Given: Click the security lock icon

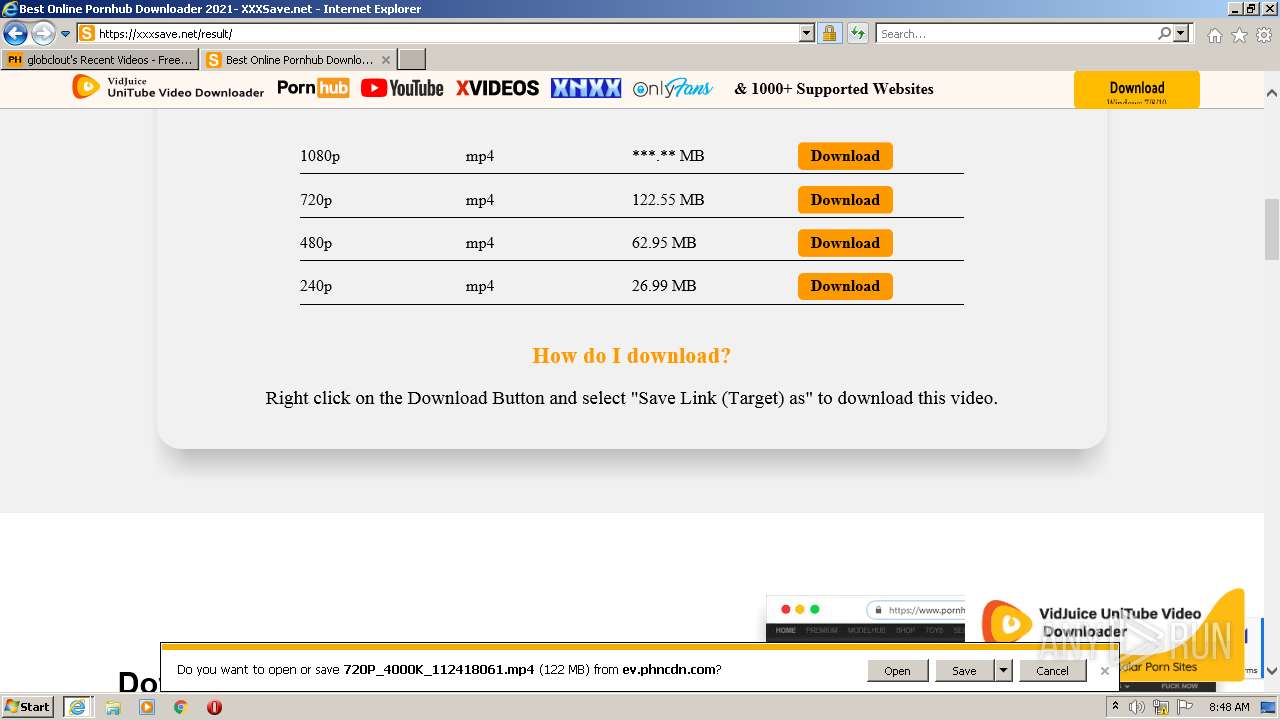Looking at the screenshot, I should coord(829,33).
